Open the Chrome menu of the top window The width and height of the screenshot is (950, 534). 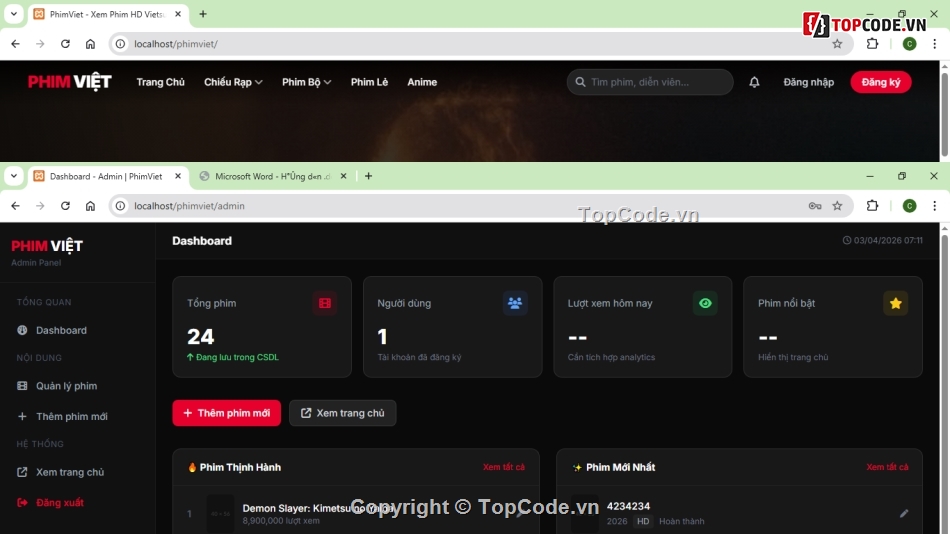pyautogui.click(x=934, y=44)
